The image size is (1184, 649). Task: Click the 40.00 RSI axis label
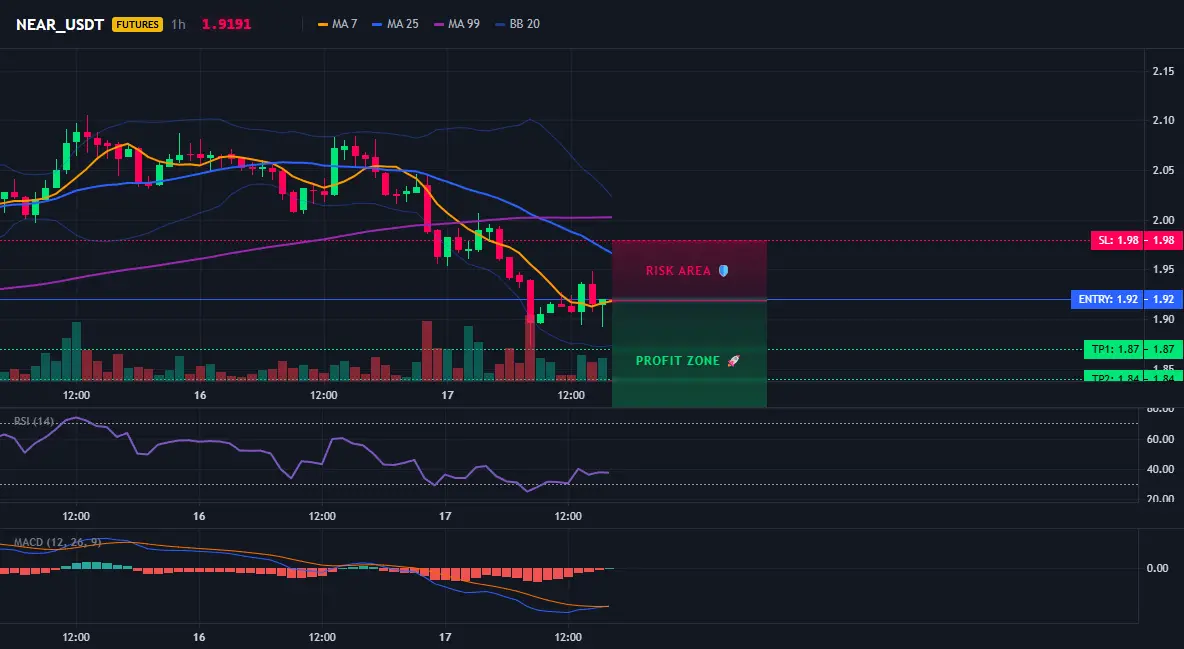pyautogui.click(x=1160, y=469)
